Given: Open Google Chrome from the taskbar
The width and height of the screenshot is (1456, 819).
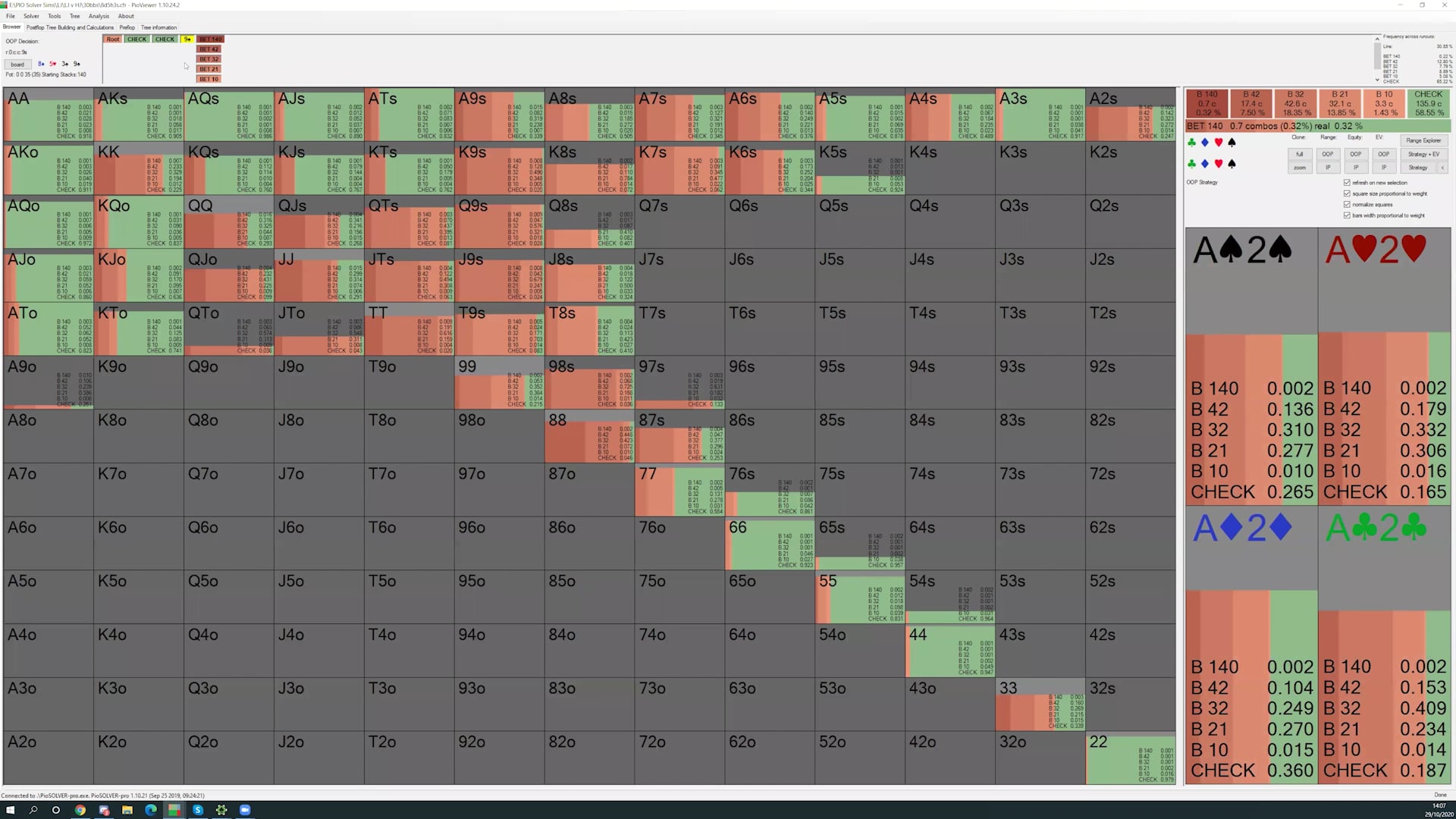Looking at the screenshot, I should (x=80, y=810).
